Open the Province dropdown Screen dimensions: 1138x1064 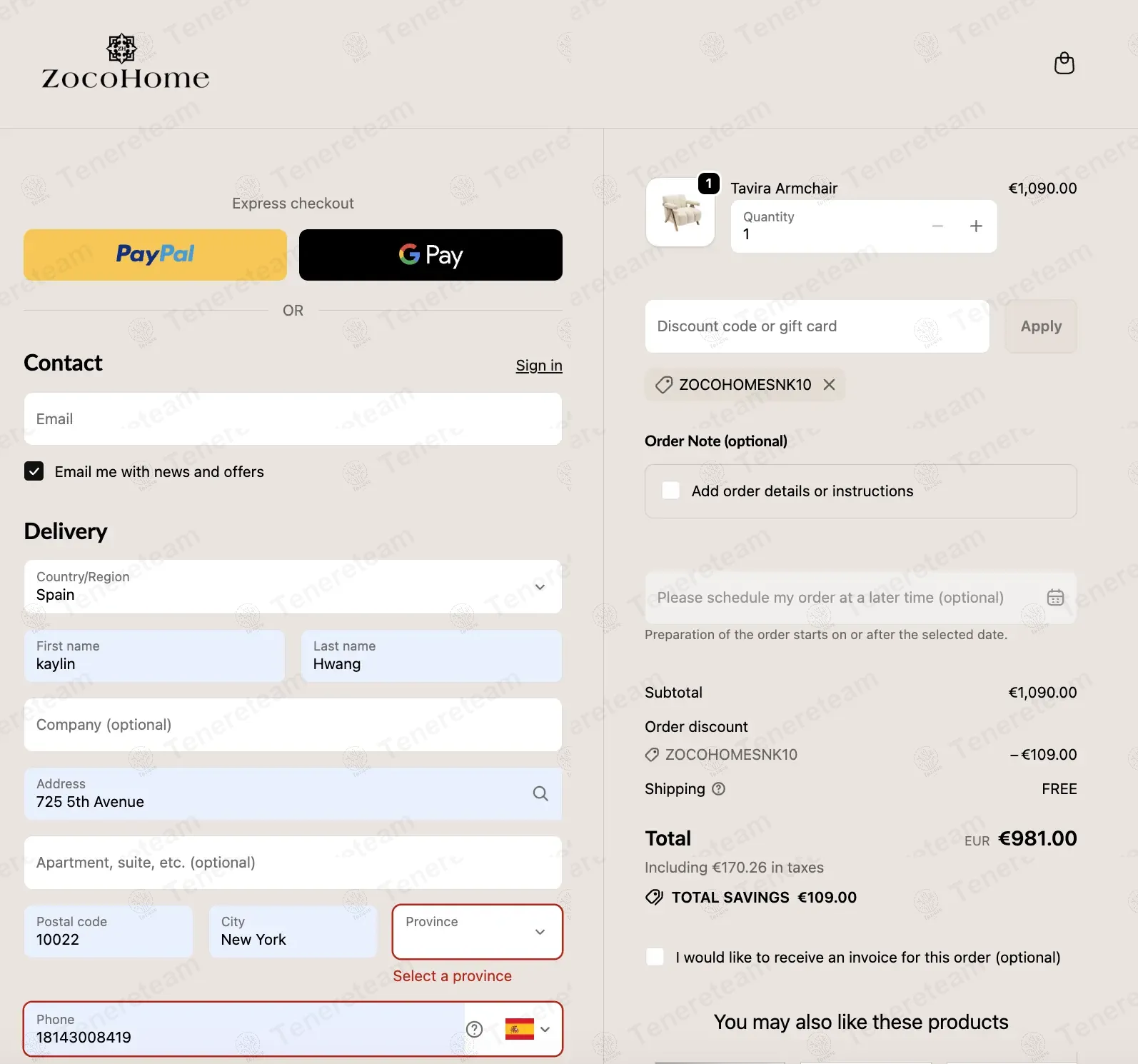point(477,932)
